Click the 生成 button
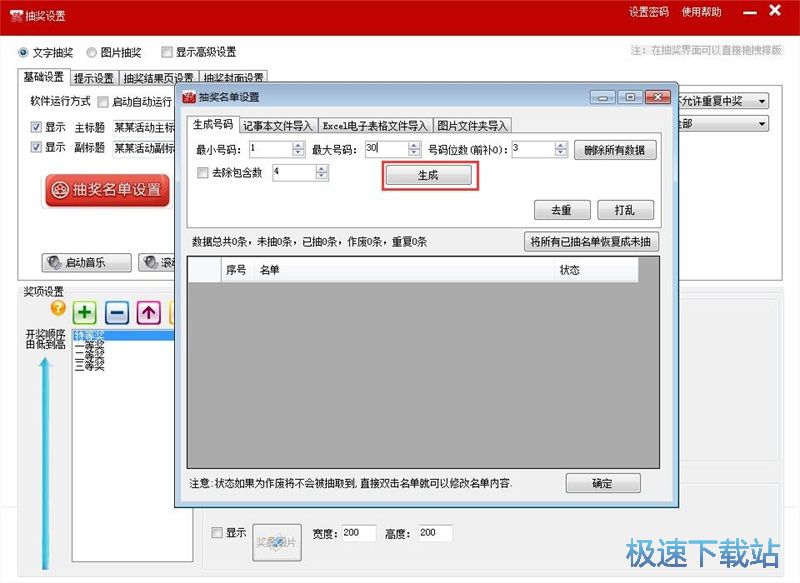The width and height of the screenshot is (800, 583). pyautogui.click(x=429, y=175)
